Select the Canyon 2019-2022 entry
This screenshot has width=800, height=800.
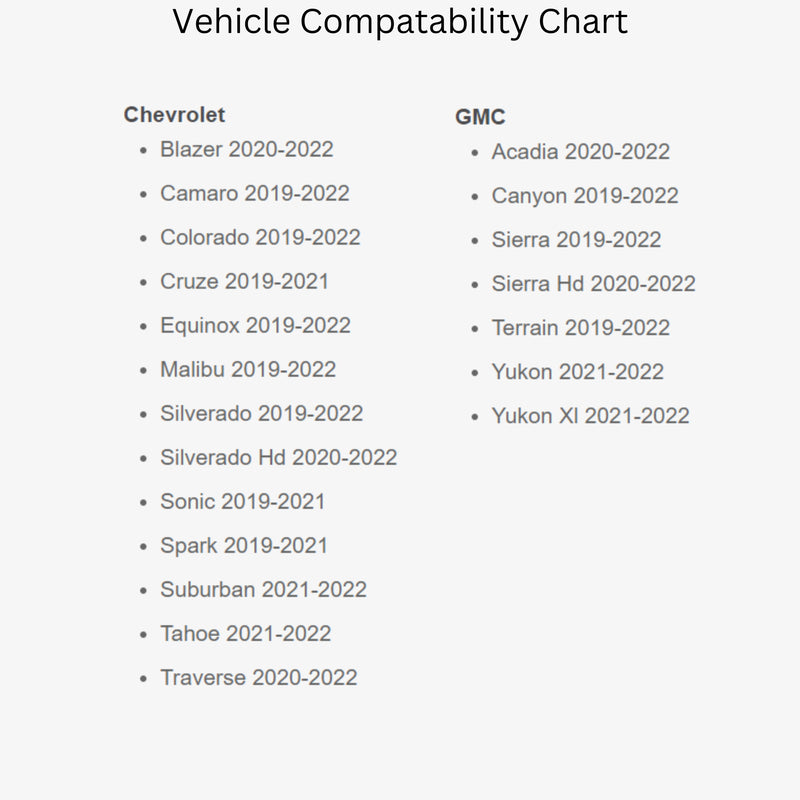584,196
